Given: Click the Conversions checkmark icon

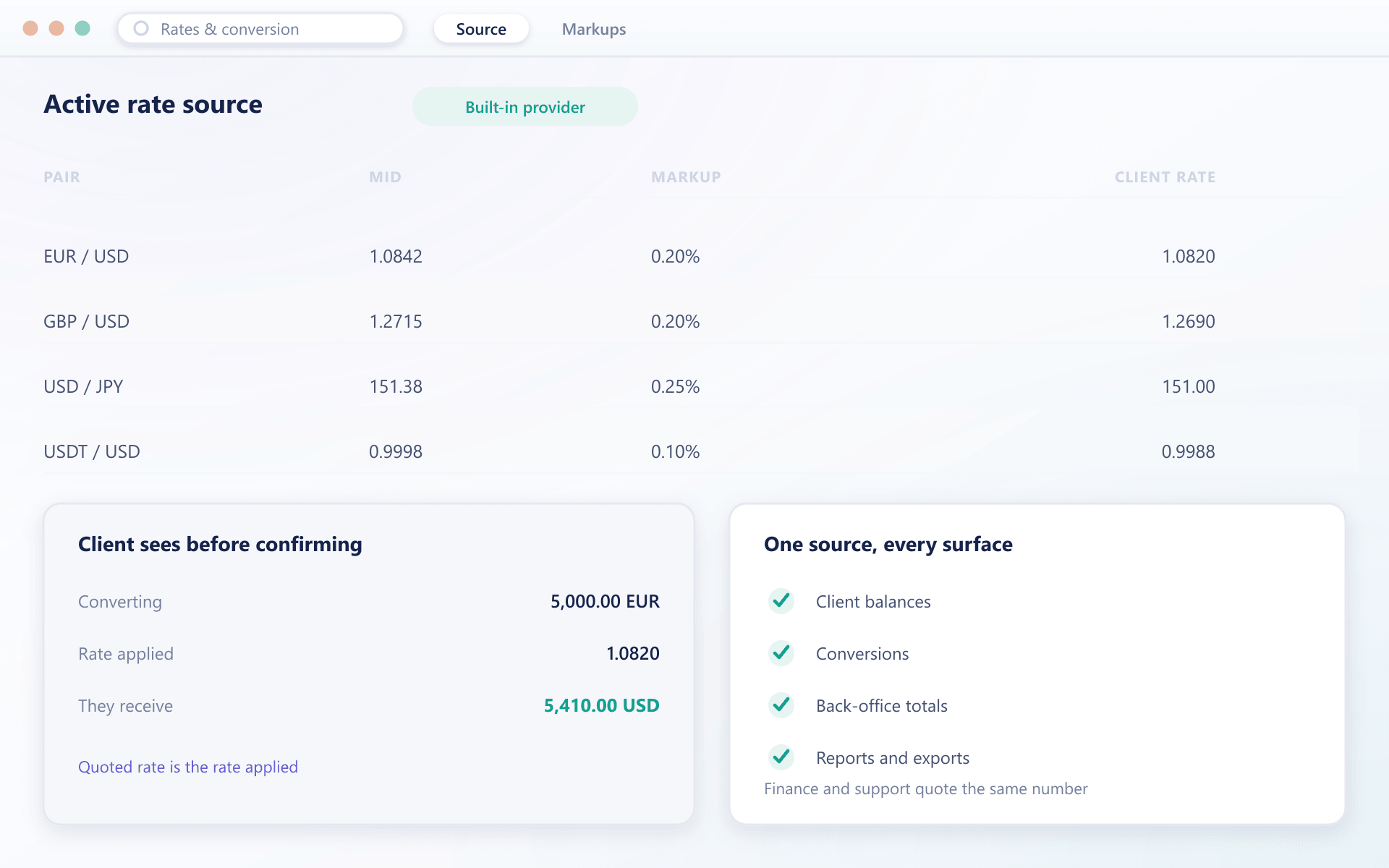Looking at the screenshot, I should point(781,653).
